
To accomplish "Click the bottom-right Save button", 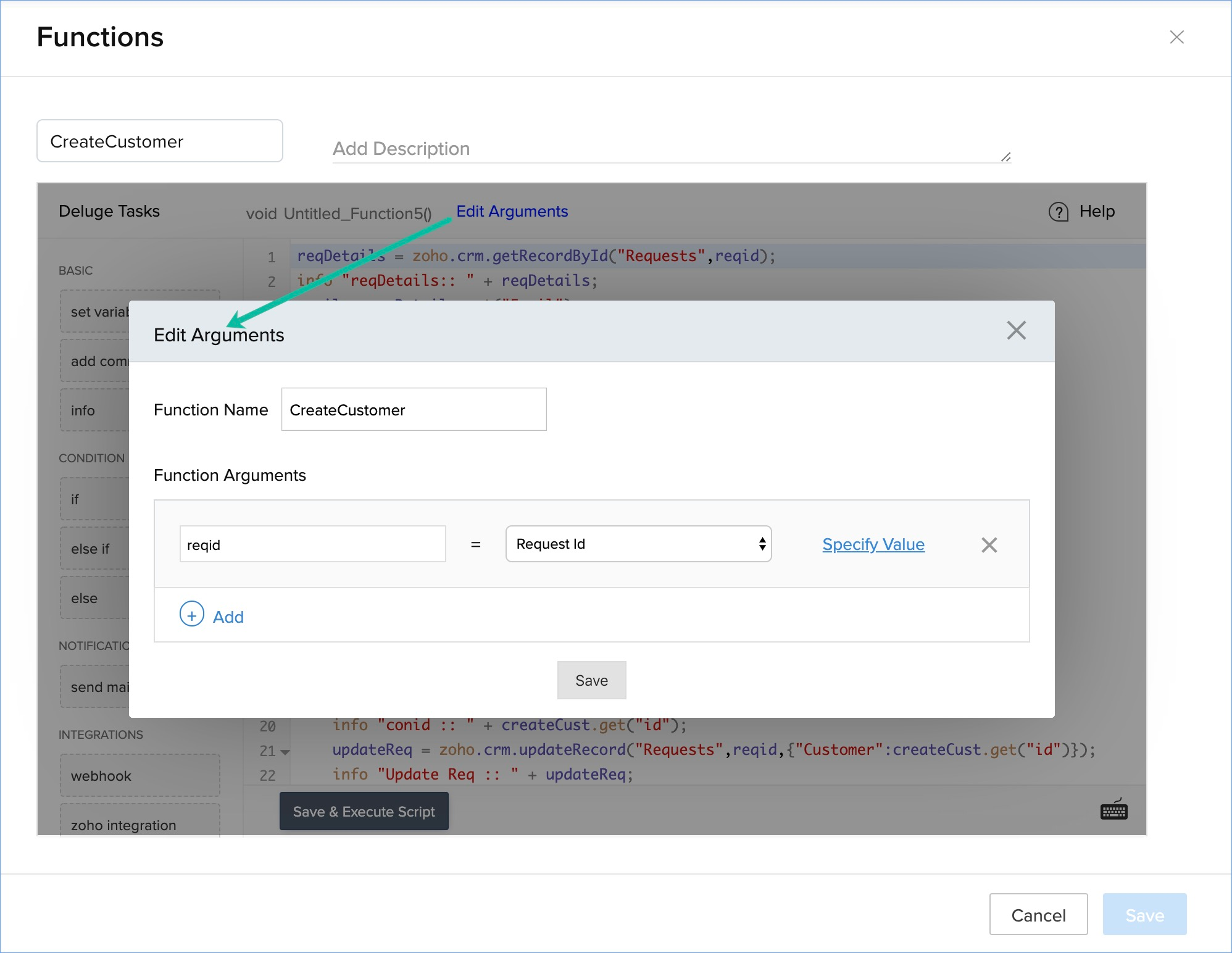I will [1144, 915].
